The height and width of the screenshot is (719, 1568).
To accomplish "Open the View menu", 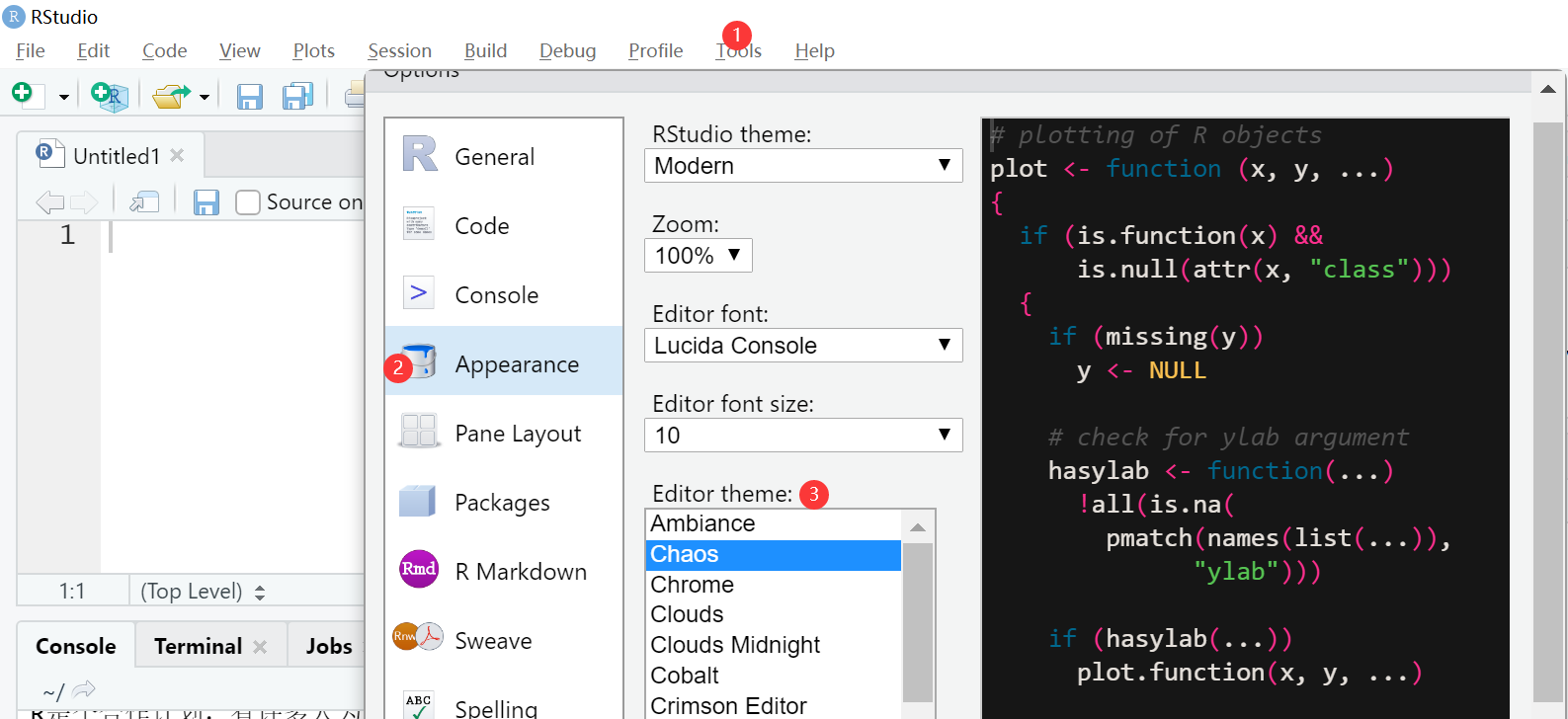I will 239,50.
